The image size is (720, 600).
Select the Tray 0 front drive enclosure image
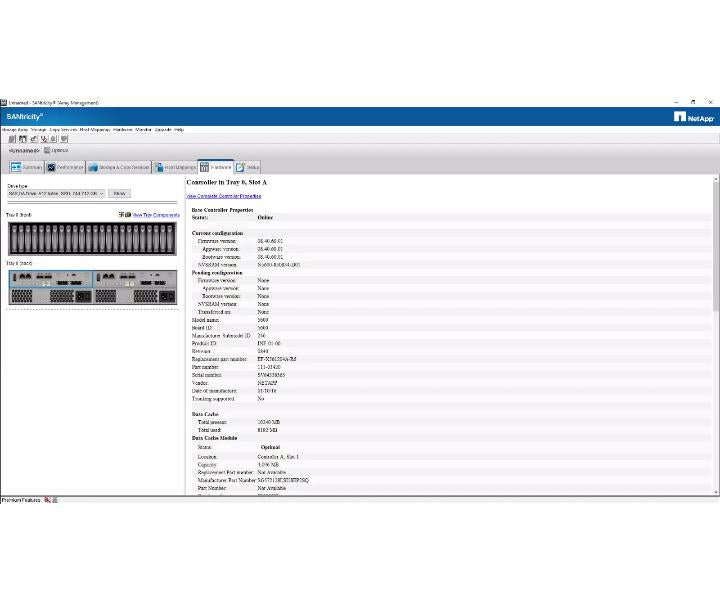[x=92, y=239]
